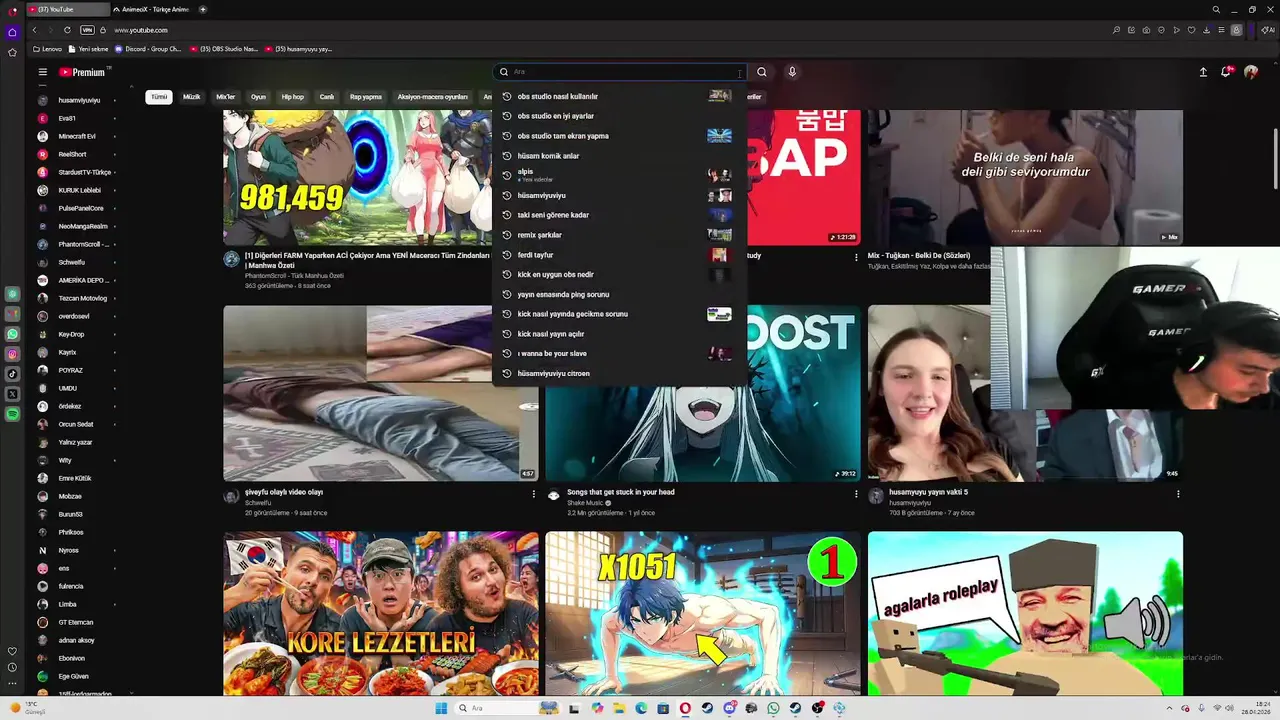Open the Lenovo bookmarks folder
This screenshot has width=1280, height=720.
pyautogui.click(x=47, y=49)
